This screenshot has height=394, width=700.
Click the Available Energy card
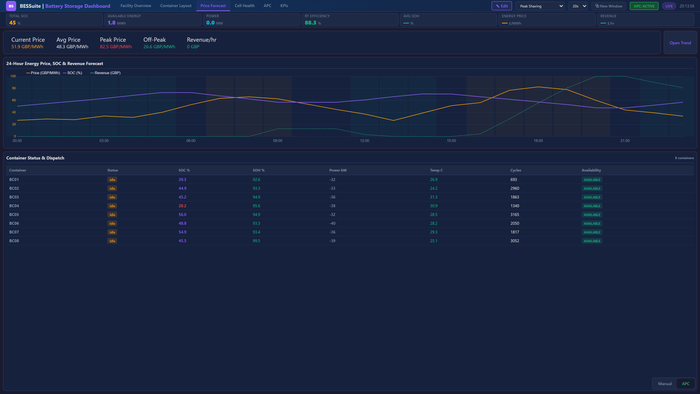[x=153, y=20]
